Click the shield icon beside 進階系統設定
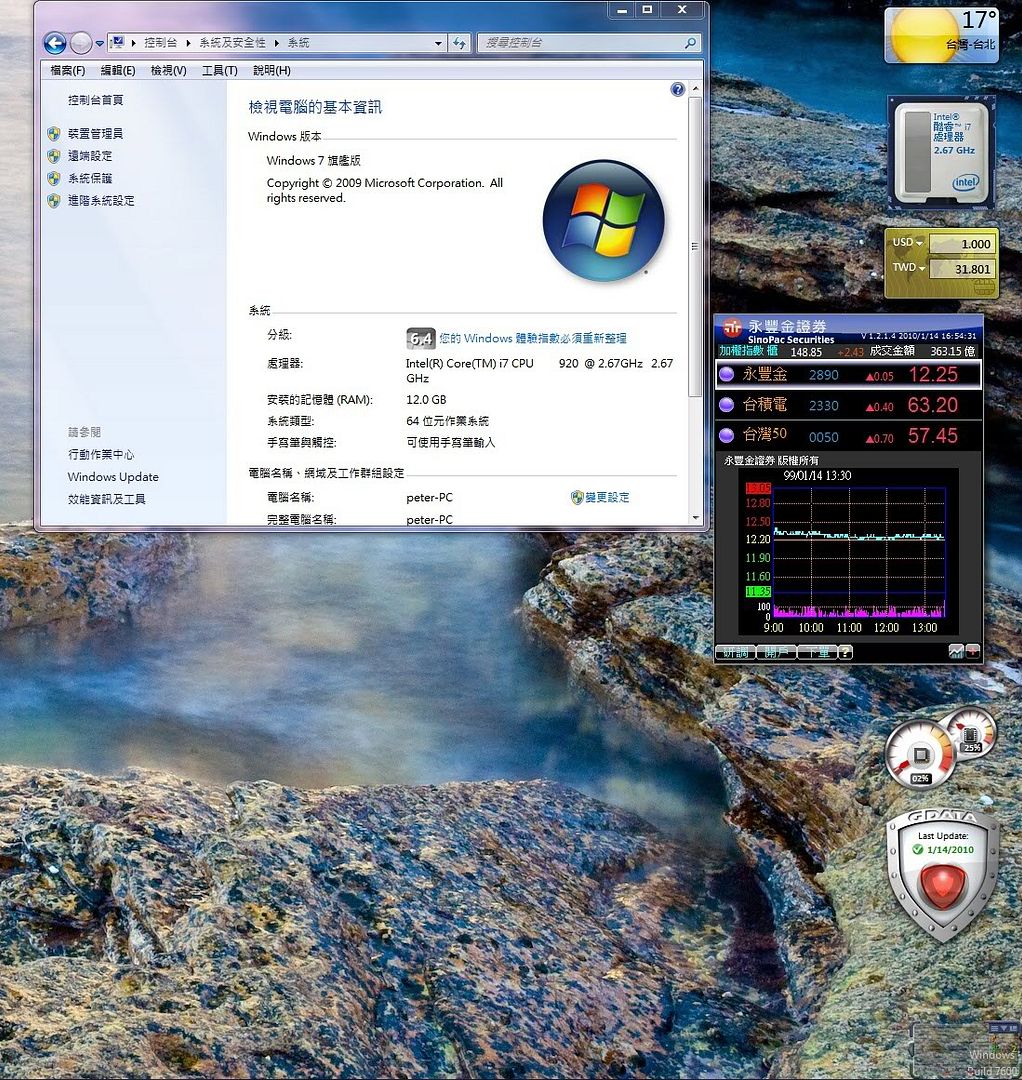Viewport: 1022px width, 1080px height. [x=54, y=200]
